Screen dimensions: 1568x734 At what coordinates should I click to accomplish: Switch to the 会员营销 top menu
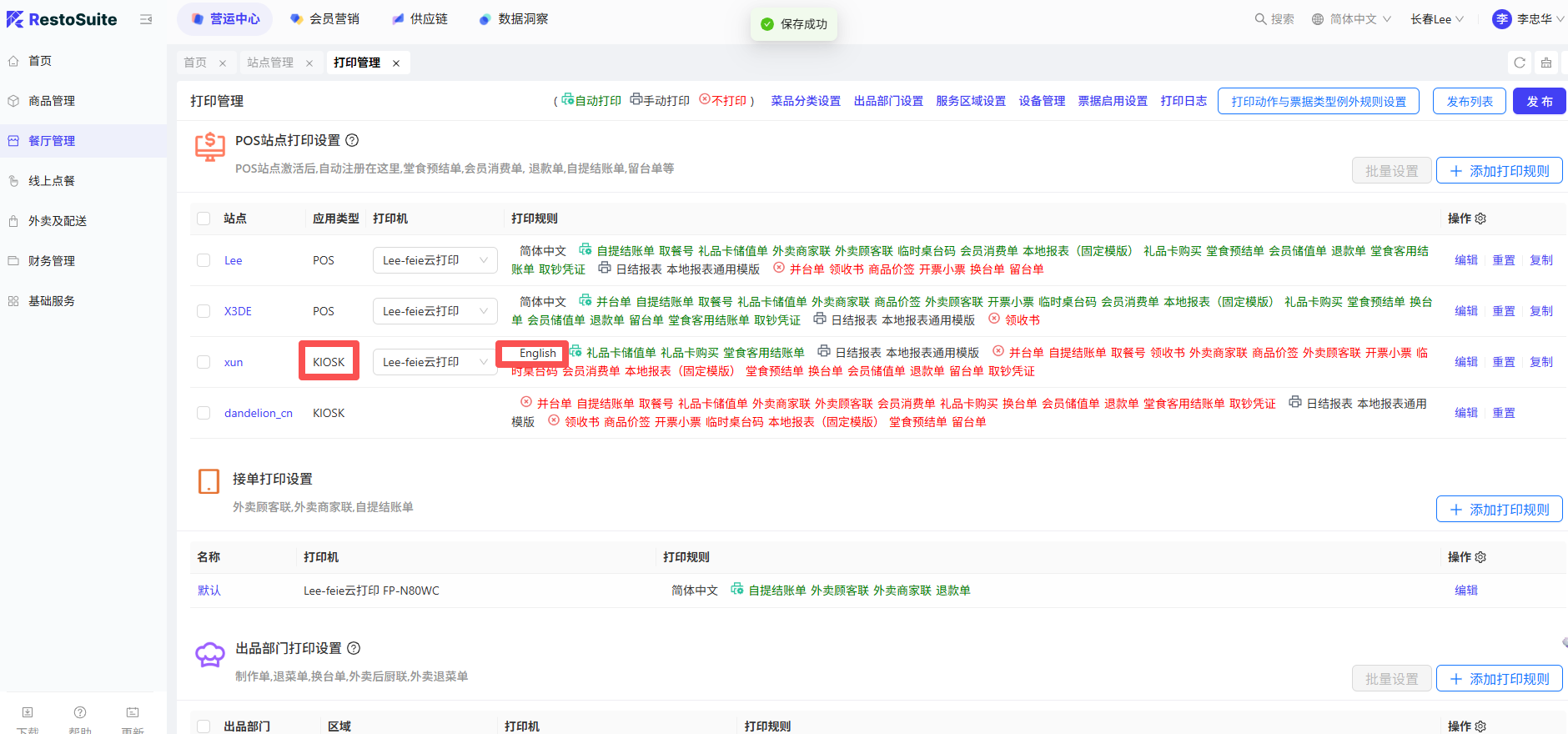click(x=324, y=19)
